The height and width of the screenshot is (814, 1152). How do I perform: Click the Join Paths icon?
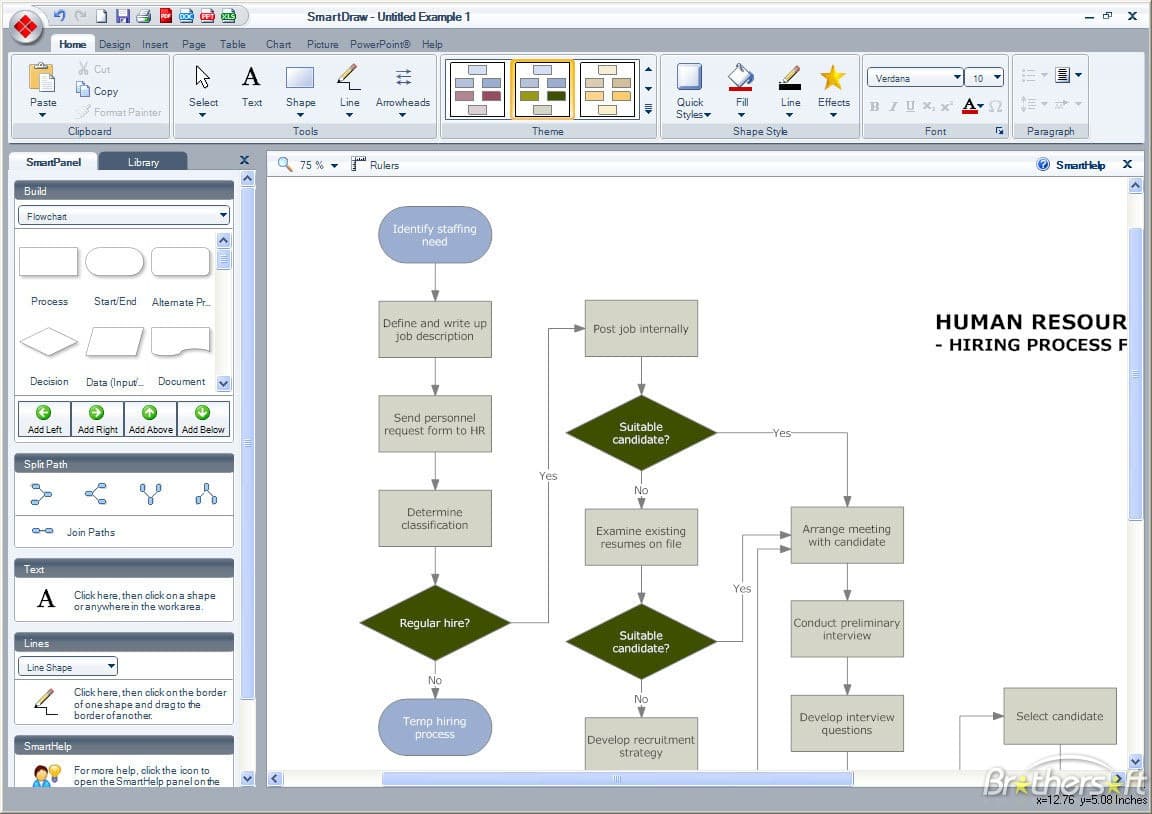point(43,530)
